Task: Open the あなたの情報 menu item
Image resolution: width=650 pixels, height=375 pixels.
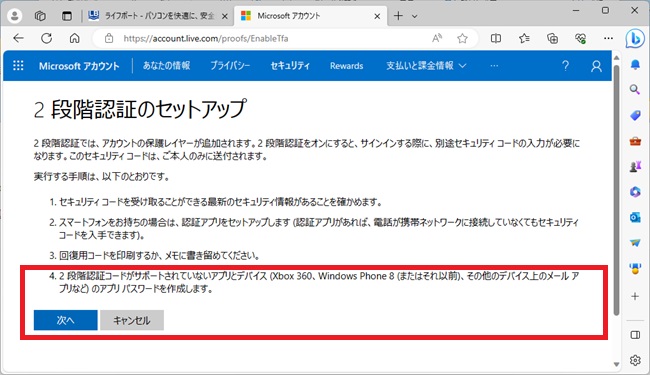Action: pos(166,65)
